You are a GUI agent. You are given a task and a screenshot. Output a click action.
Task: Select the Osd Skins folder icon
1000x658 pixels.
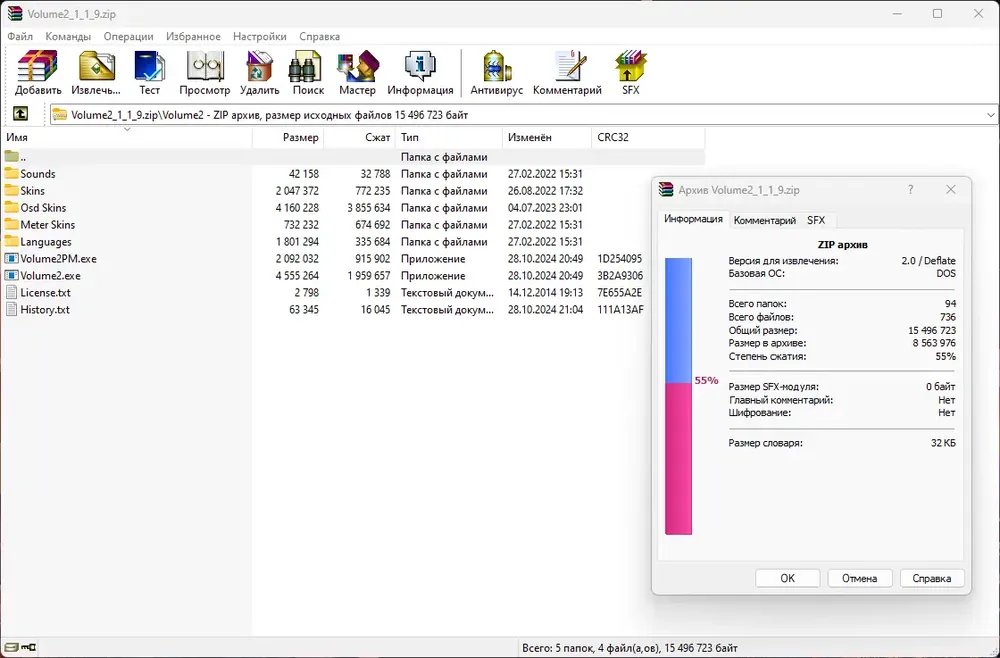pos(11,207)
